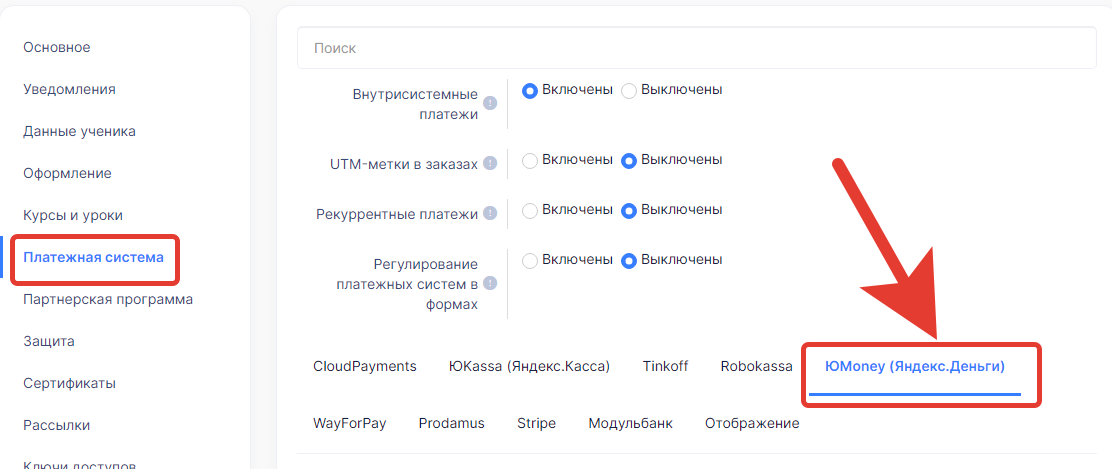Image resolution: width=1112 pixels, height=469 pixels.
Task: Open Ключи доступов in the sidebar
Action: [x=79, y=465]
